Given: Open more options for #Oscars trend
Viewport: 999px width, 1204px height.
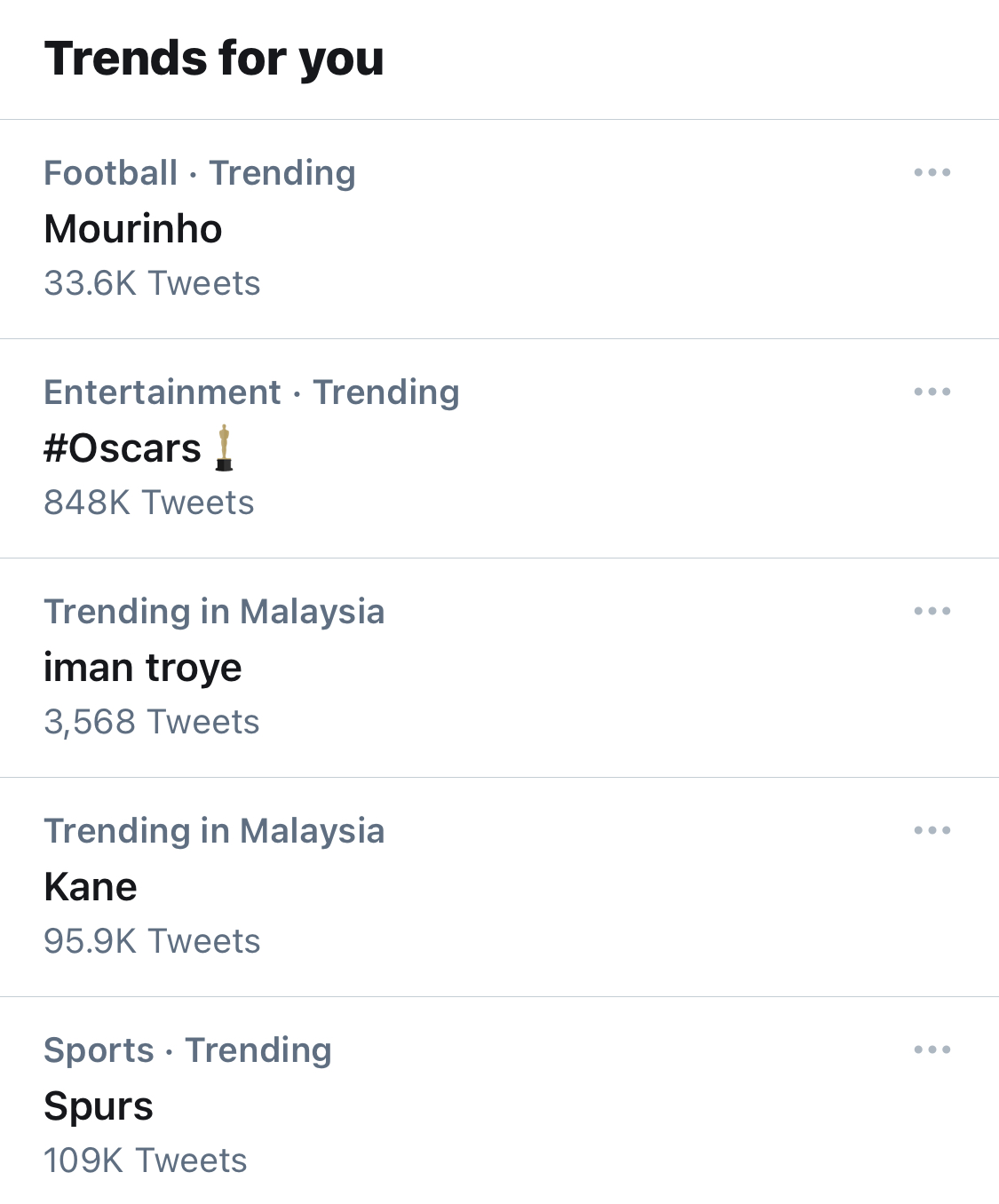Looking at the screenshot, I should coord(932,392).
